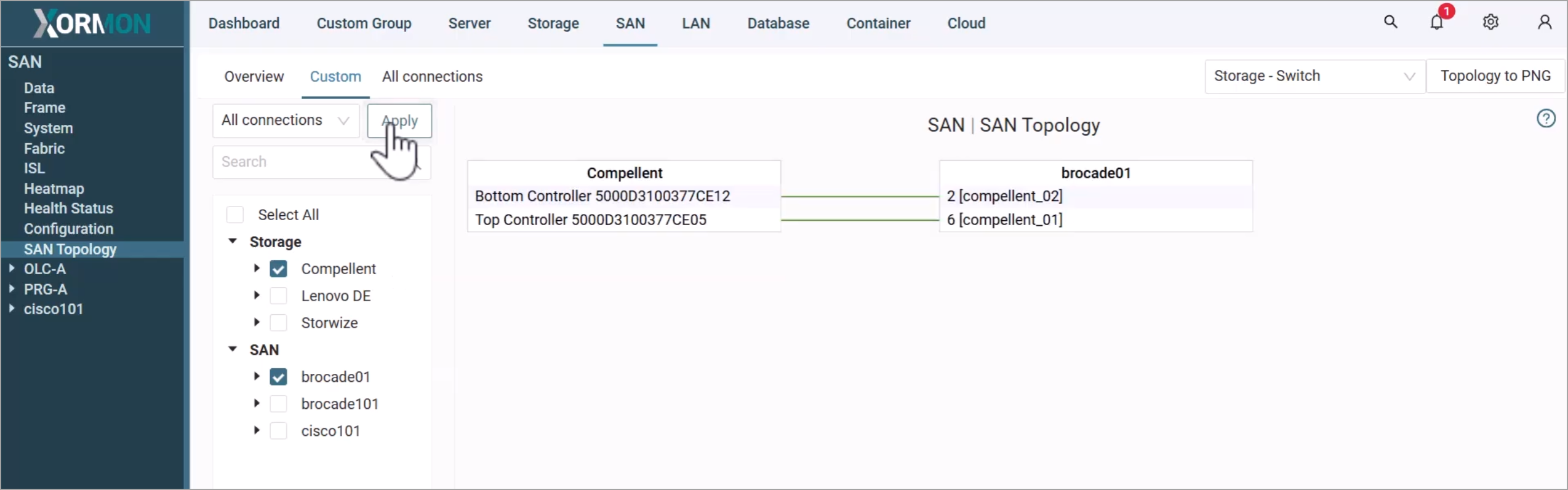
Task: Open the settings gear icon
Action: point(1490,23)
